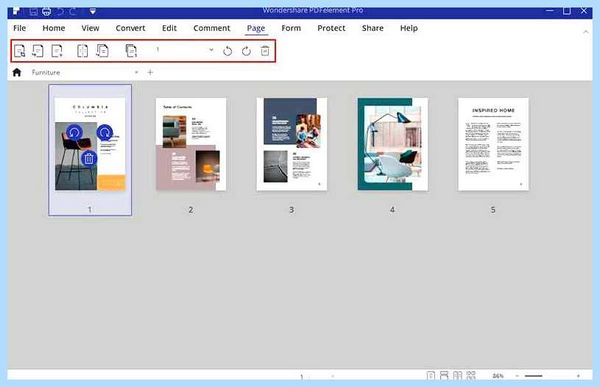Open the Form tab

(291, 28)
